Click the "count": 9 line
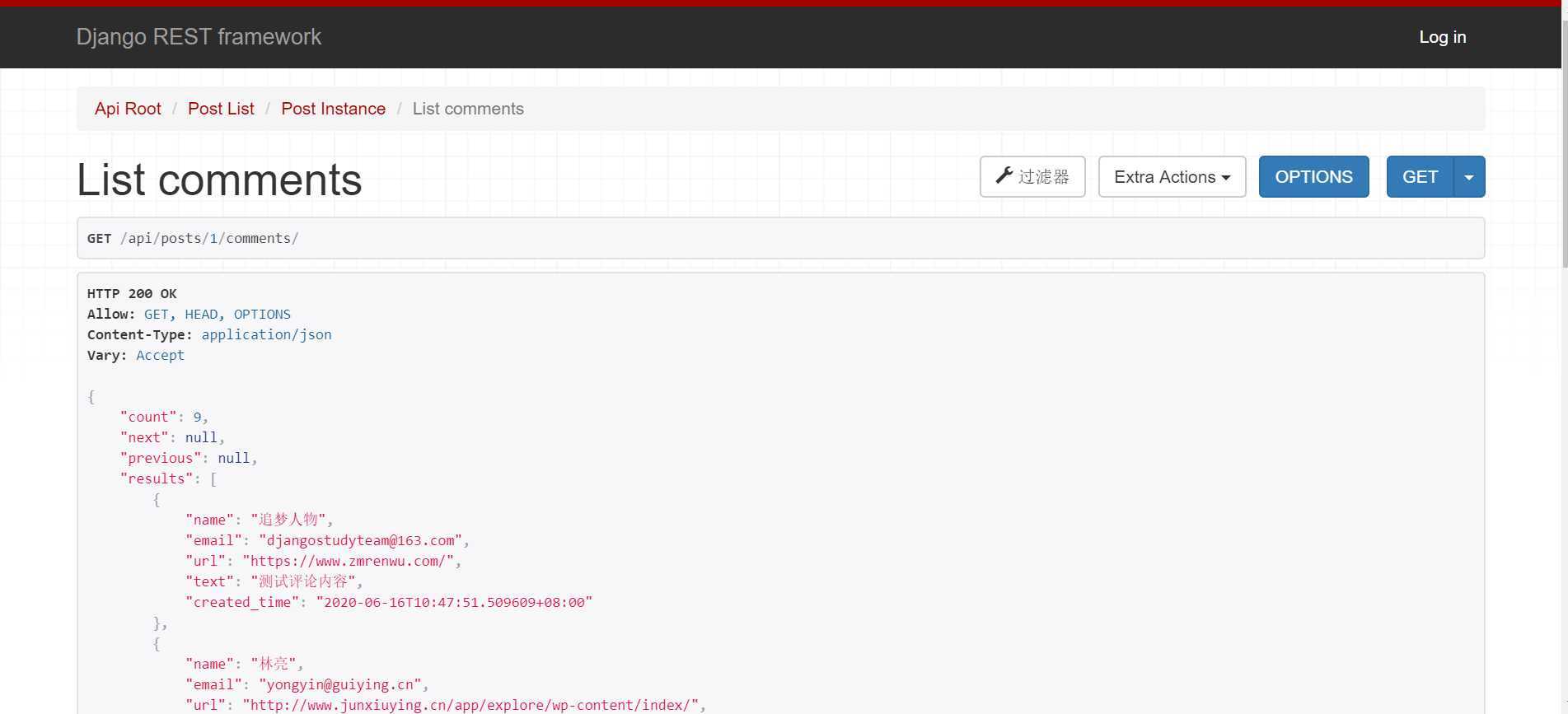Viewport: 1568px width, 714px height. (164, 417)
